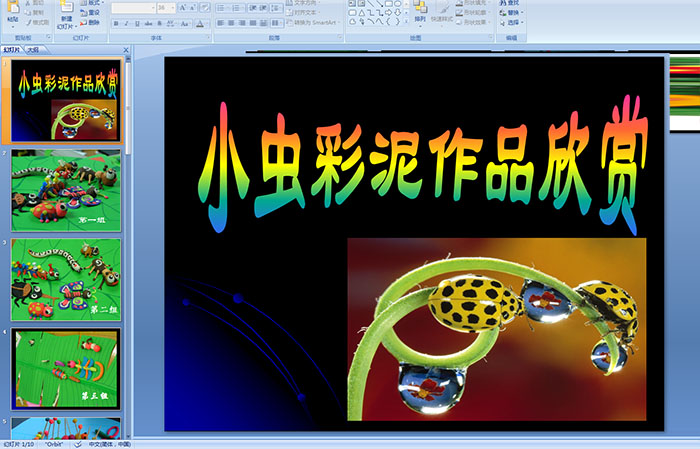
Task: Click the Numbering list icon
Action: point(238,8)
